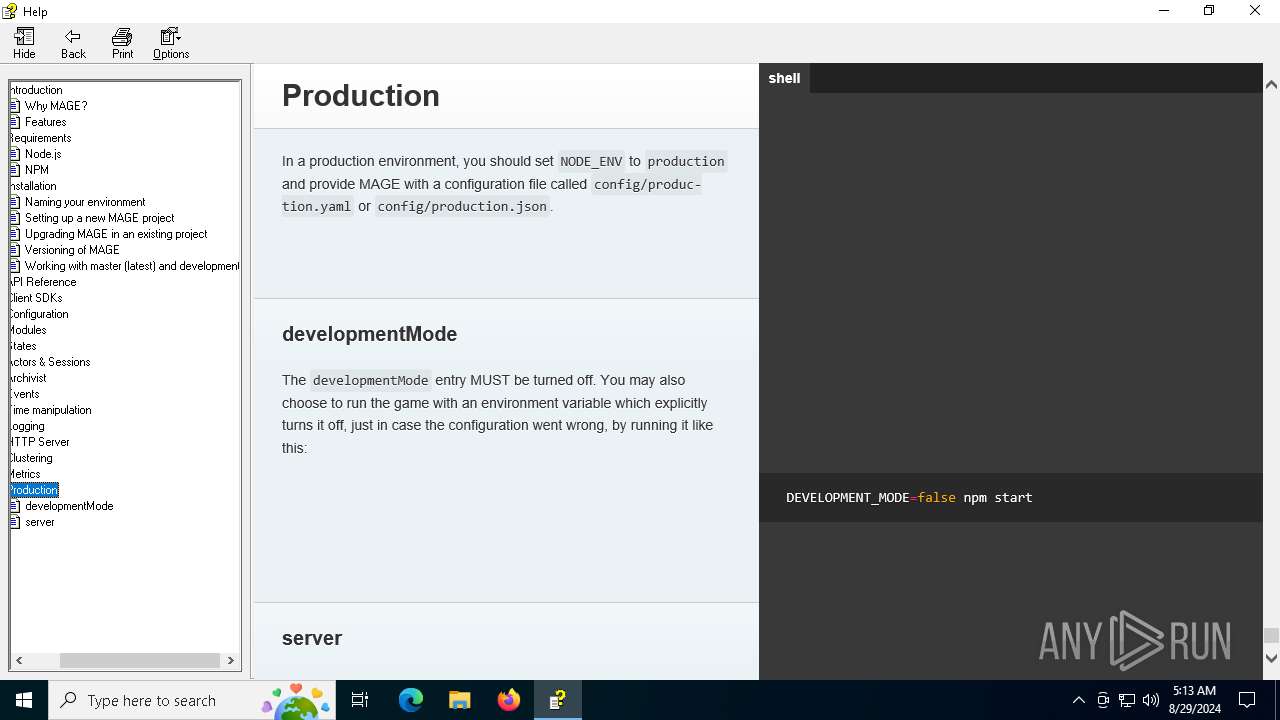This screenshot has width=1280, height=720.
Task: Click page scroll up arrow
Action: pos(1271,85)
